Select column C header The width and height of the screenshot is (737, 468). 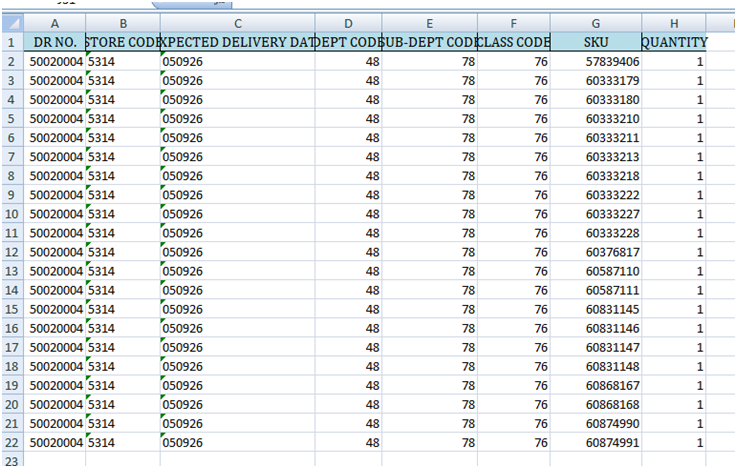tap(237, 23)
